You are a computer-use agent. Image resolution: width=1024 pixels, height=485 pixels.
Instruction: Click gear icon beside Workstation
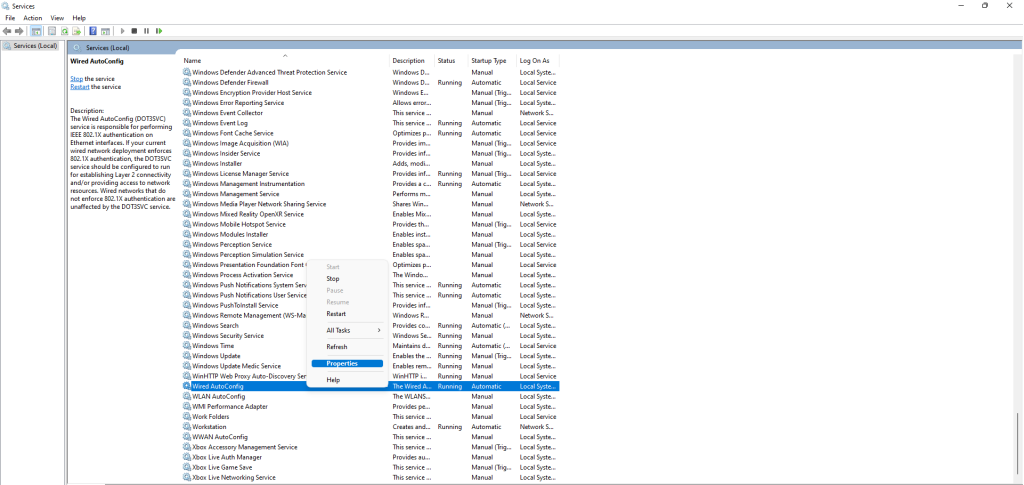click(x=187, y=427)
